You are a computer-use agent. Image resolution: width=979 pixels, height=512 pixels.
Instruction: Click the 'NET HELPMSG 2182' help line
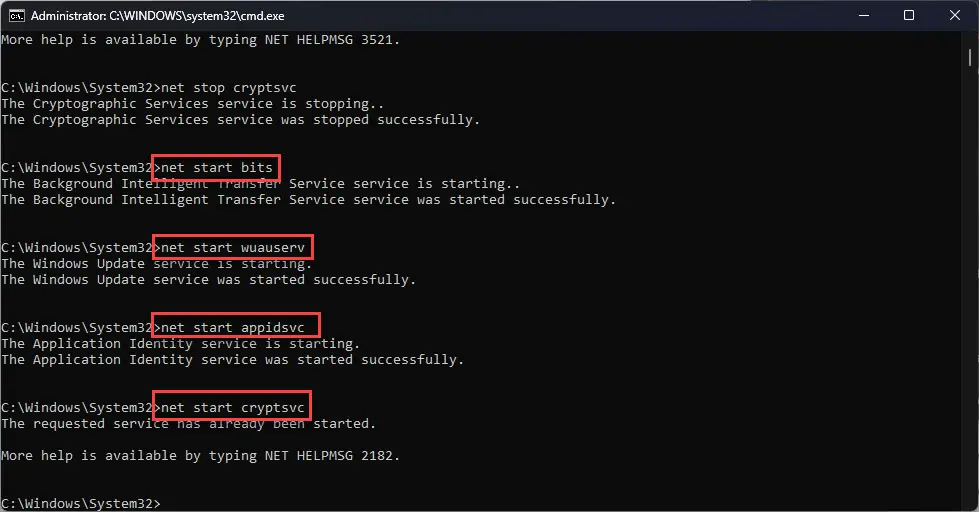[x=200, y=456]
